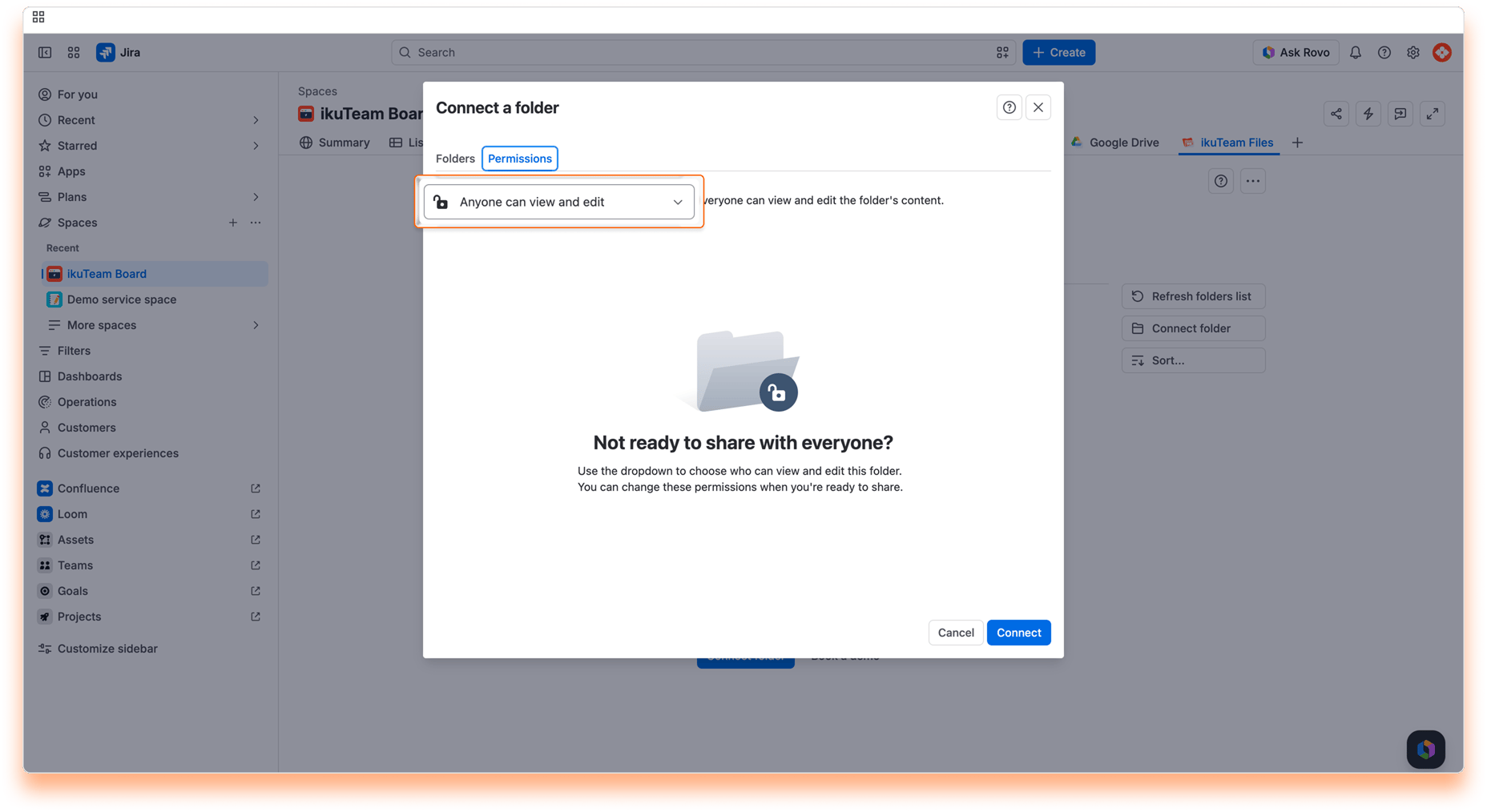Click the Jira logo
1487x812 pixels.
point(119,52)
